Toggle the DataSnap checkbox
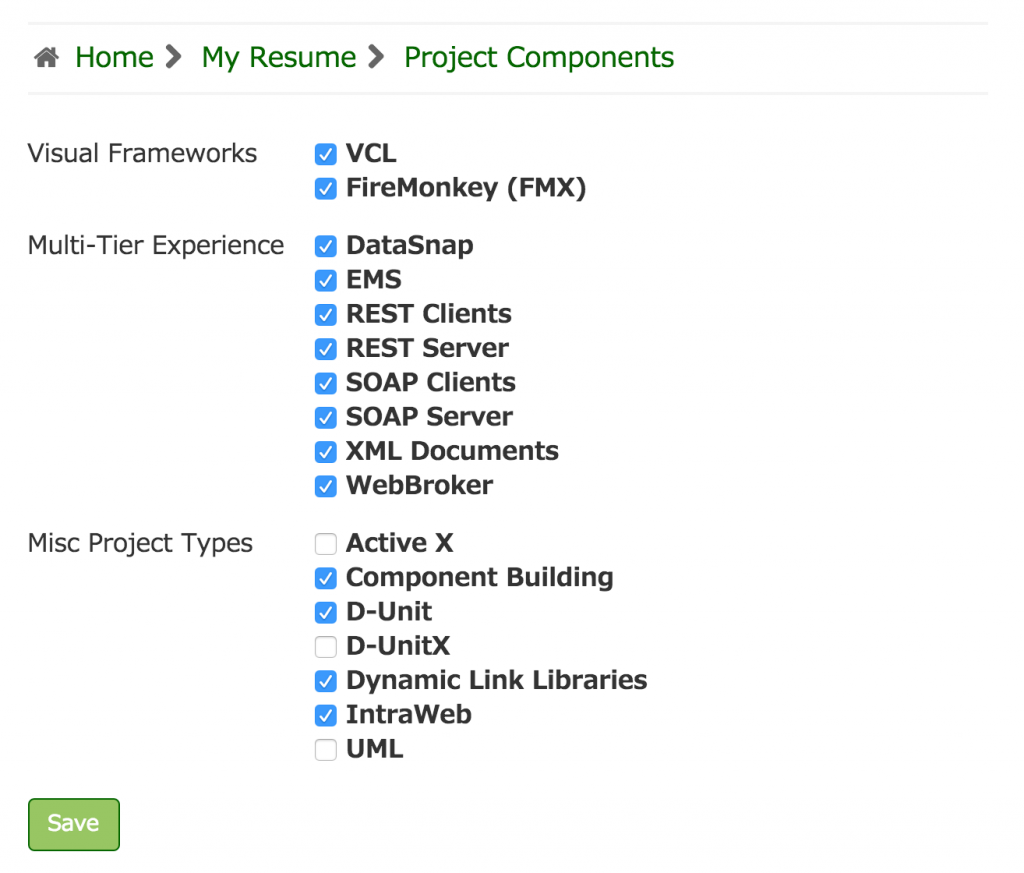 pos(325,246)
